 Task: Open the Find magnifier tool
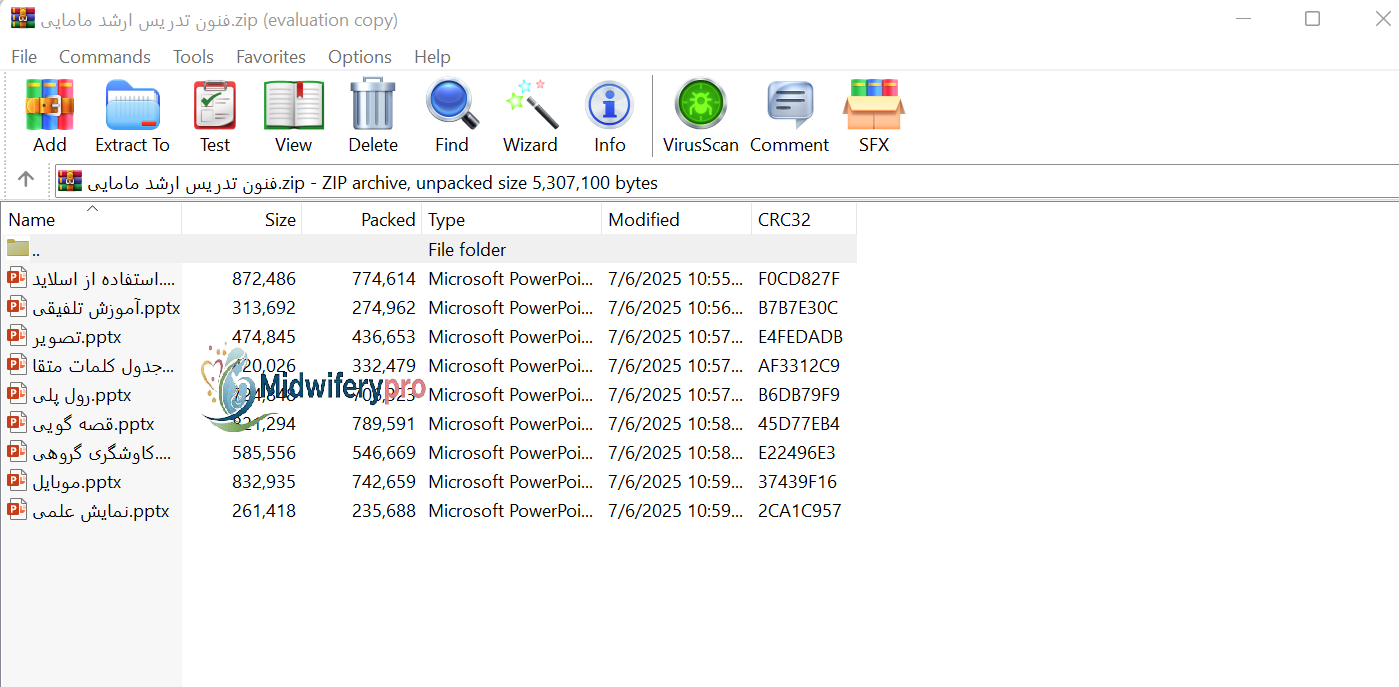pos(451,115)
